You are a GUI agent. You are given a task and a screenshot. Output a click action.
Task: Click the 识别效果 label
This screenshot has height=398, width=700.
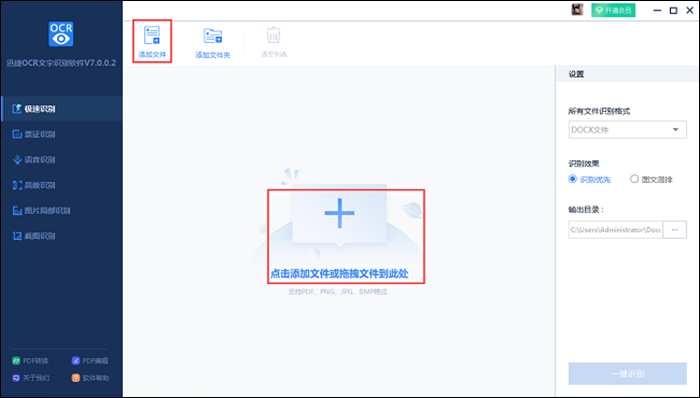coord(583,164)
